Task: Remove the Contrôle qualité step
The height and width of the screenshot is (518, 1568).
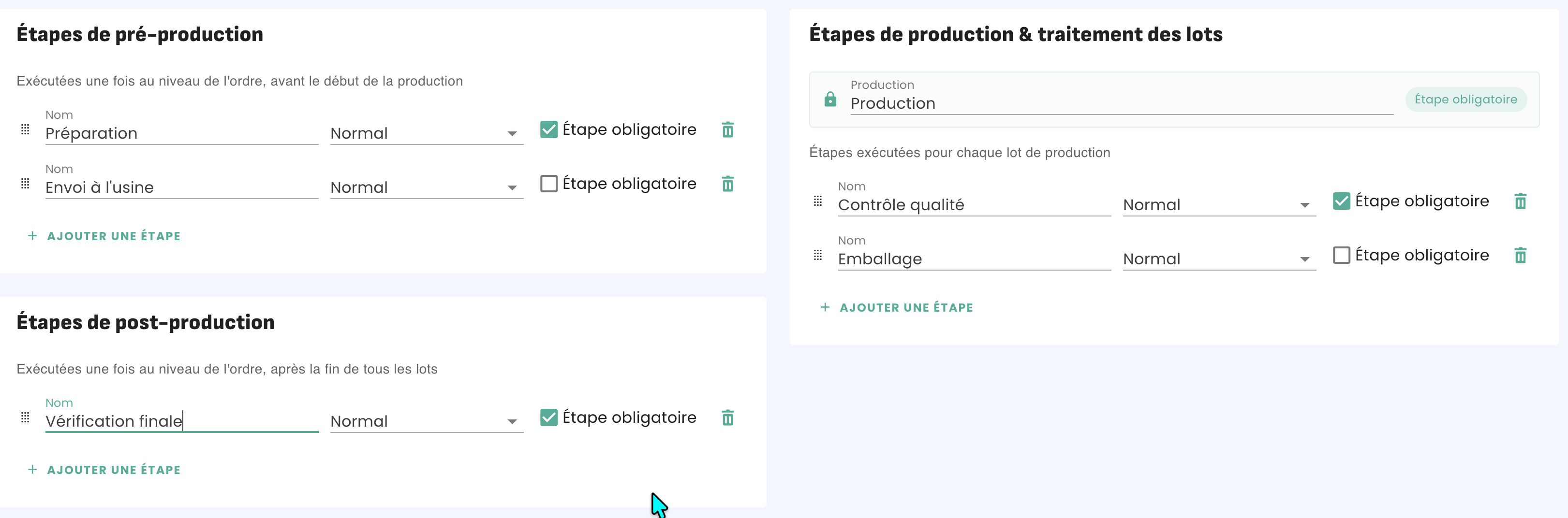Action: click(1520, 202)
